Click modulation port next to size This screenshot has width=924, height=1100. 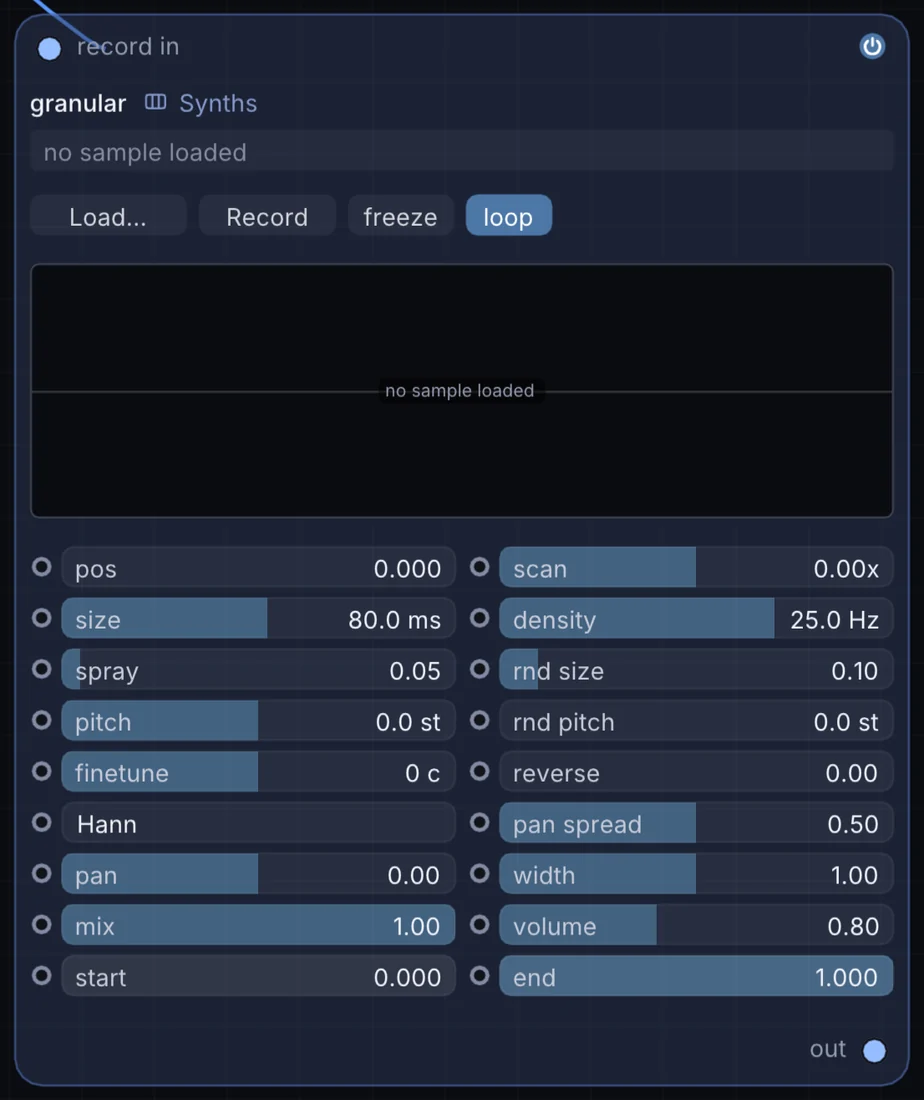41,618
